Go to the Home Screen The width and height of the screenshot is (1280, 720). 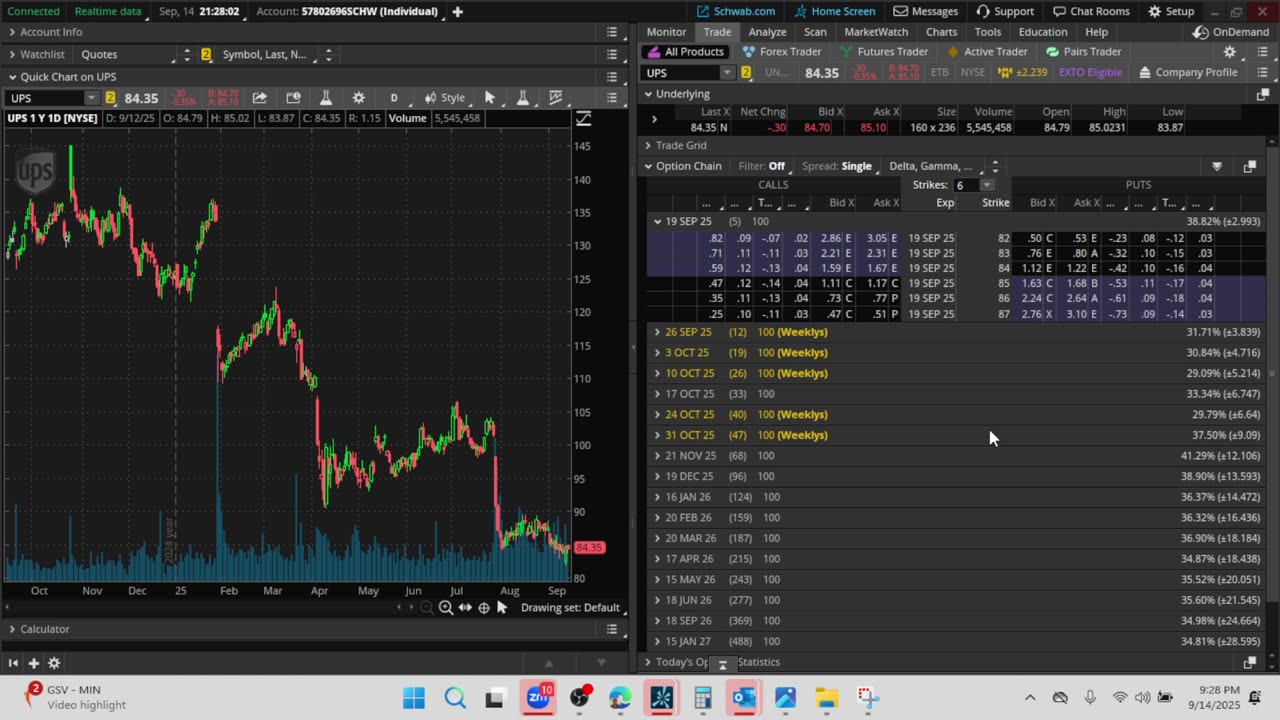point(834,11)
